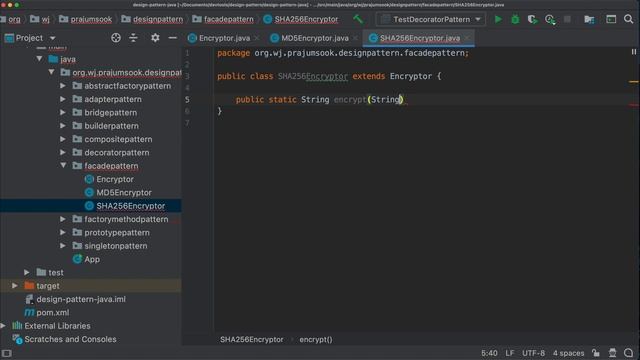Image resolution: width=640 pixels, height=360 pixels.
Task: Expand the test folder arrow
Action: click(27, 272)
